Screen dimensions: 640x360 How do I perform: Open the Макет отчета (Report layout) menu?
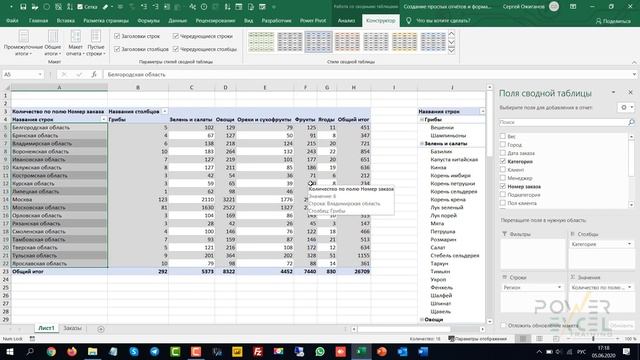tap(75, 43)
